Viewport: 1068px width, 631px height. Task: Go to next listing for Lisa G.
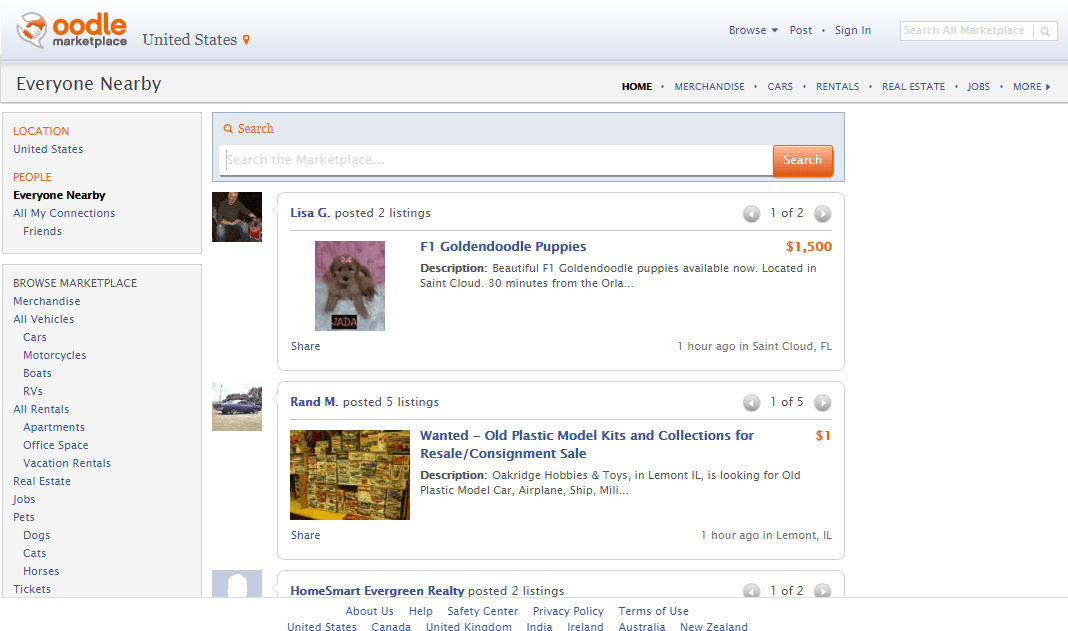point(823,214)
